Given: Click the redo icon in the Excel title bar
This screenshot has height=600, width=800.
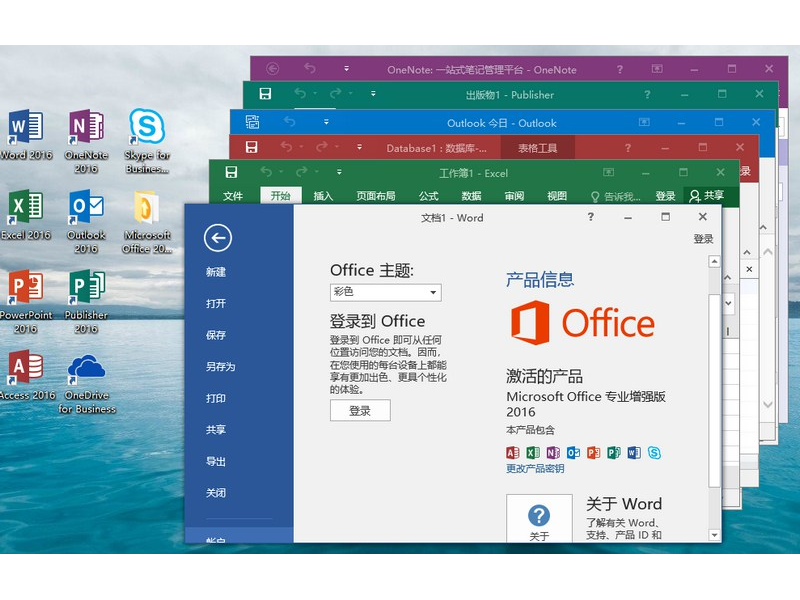Looking at the screenshot, I should click(x=302, y=172).
